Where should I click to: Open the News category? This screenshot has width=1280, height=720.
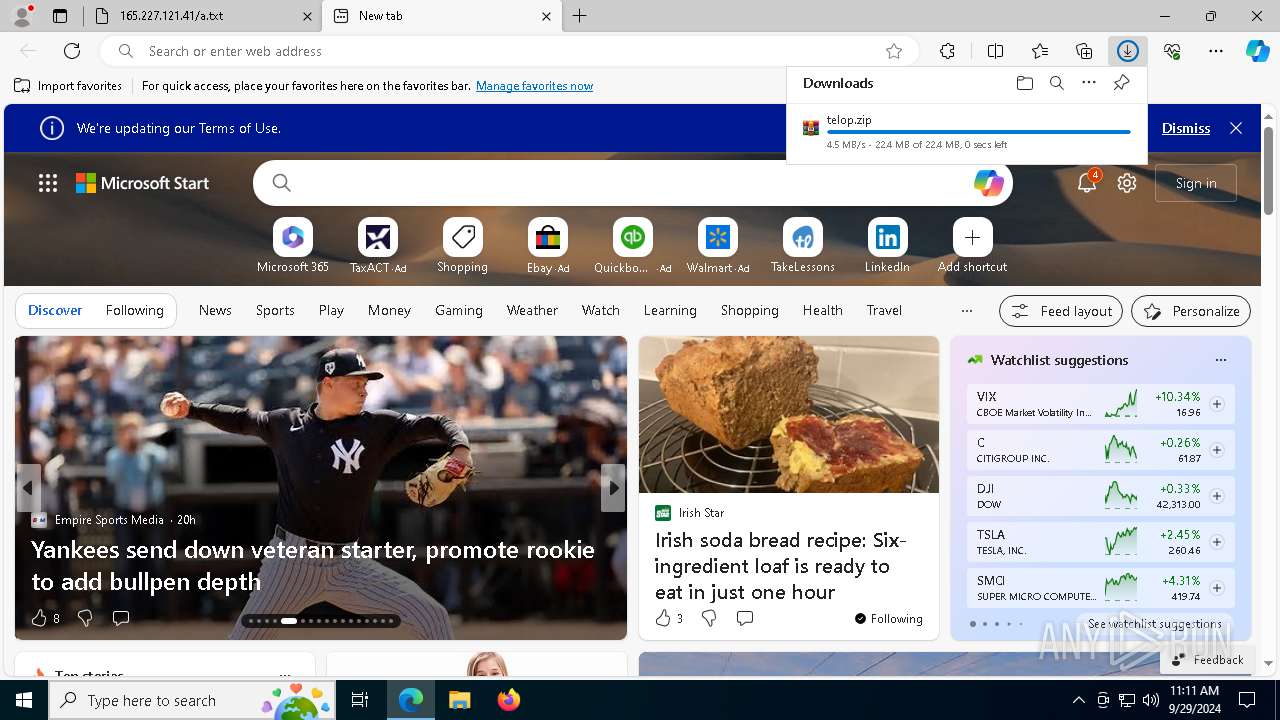(x=215, y=311)
